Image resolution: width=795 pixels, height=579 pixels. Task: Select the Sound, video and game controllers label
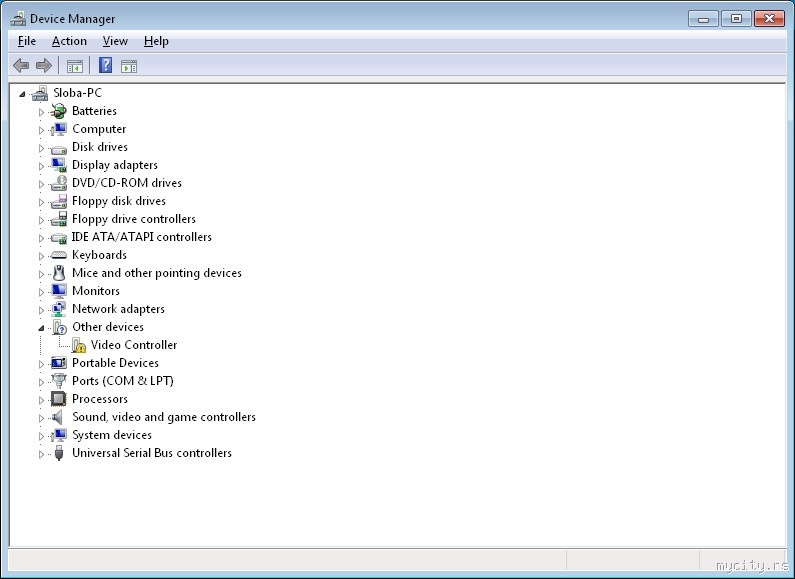[164, 417]
